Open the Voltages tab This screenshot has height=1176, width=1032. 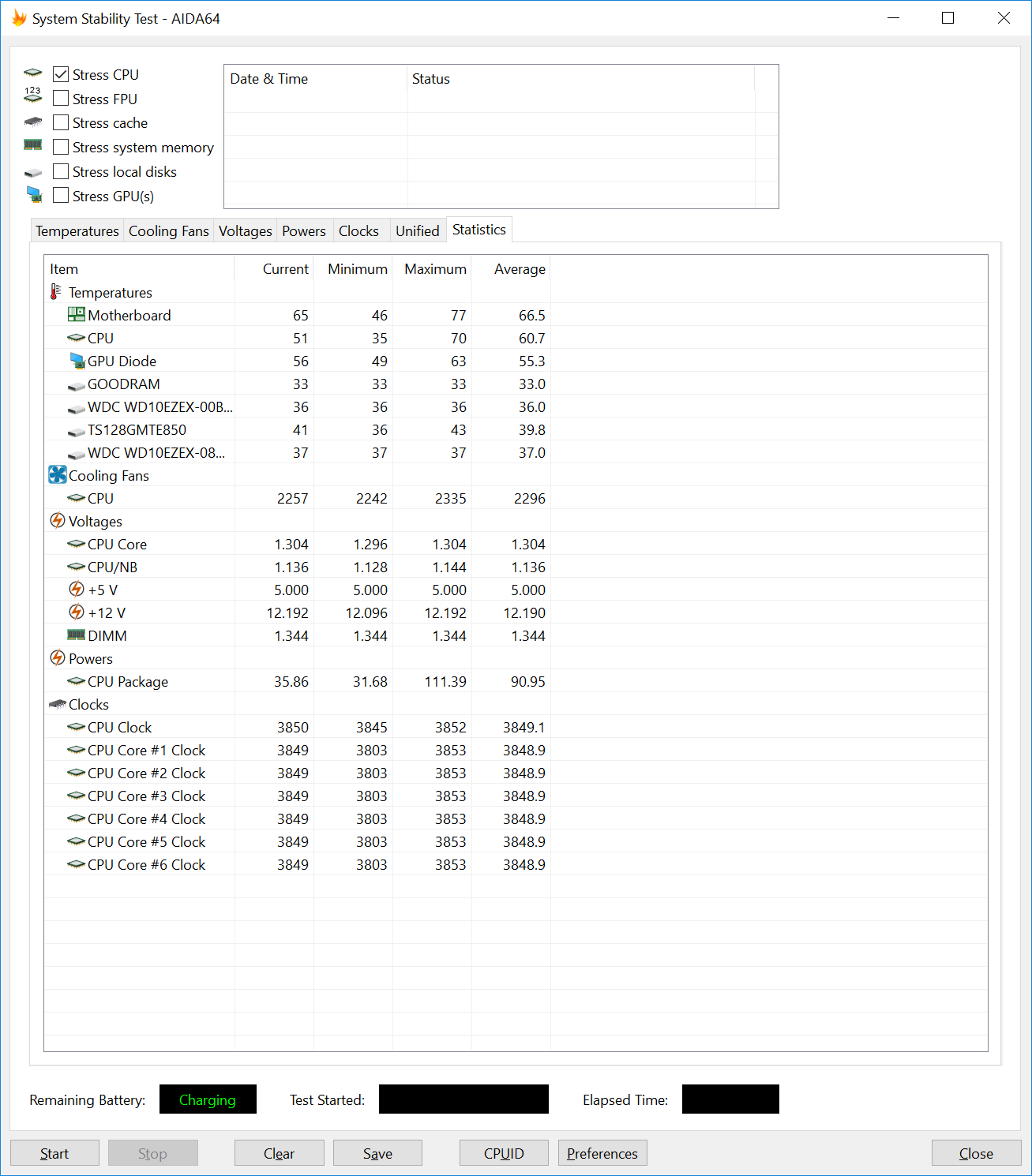[245, 230]
